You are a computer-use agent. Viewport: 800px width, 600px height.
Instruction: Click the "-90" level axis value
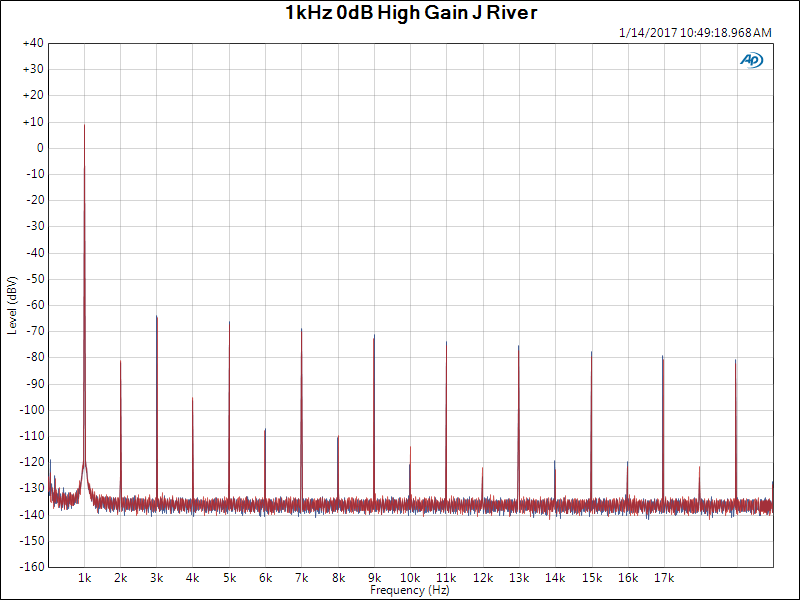point(35,384)
